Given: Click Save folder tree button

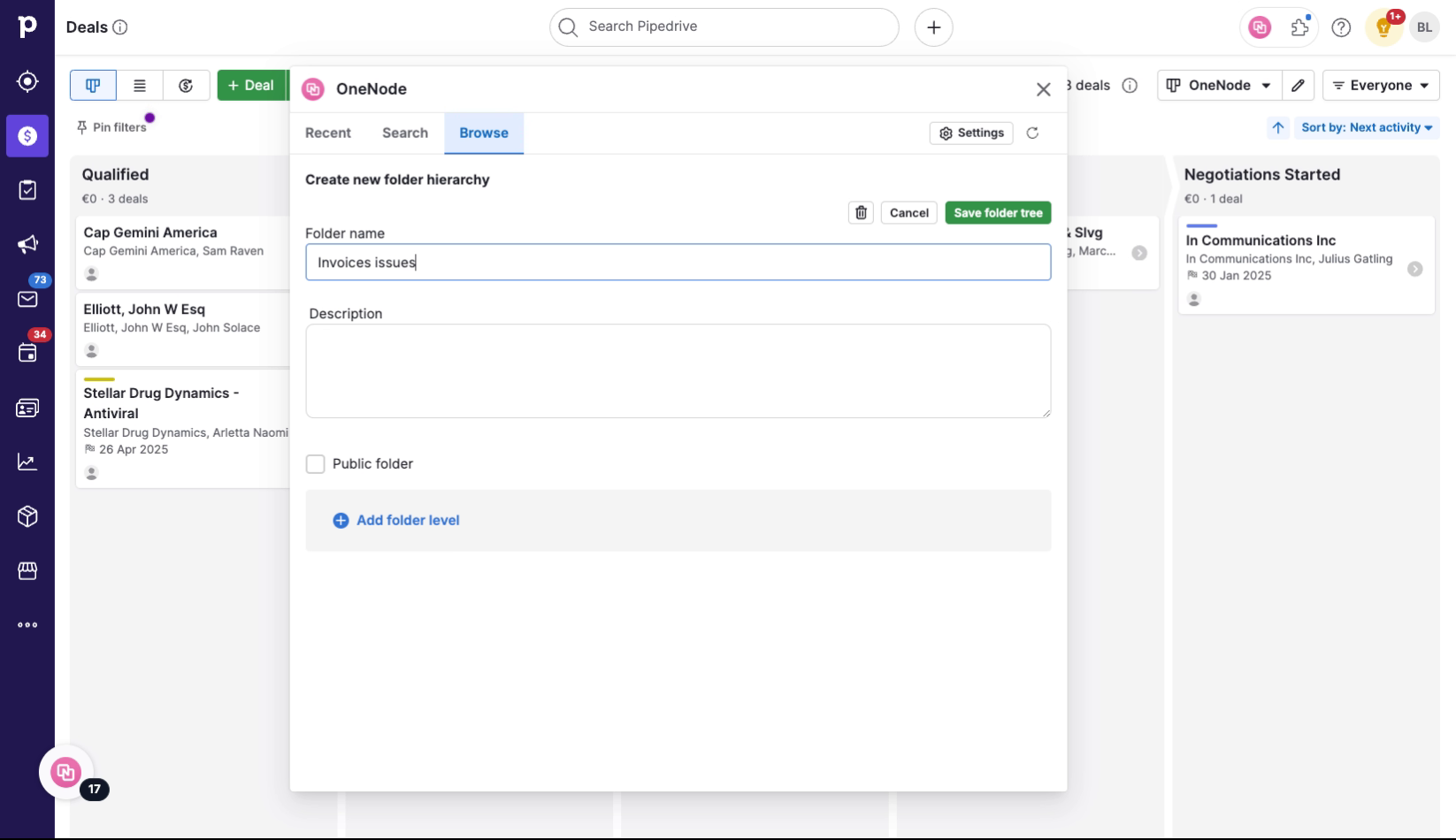Looking at the screenshot, I should pos(998,213).
